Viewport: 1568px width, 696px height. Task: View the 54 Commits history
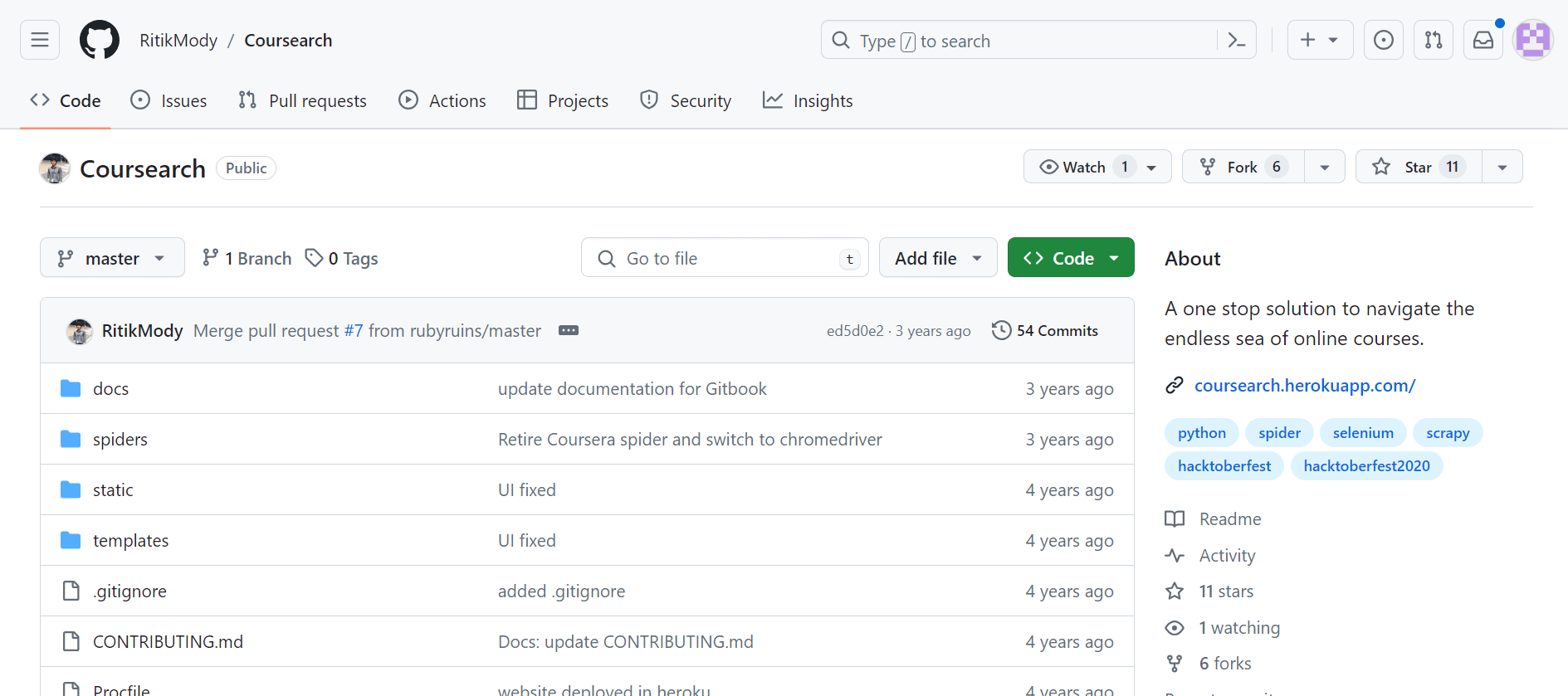1045,330
